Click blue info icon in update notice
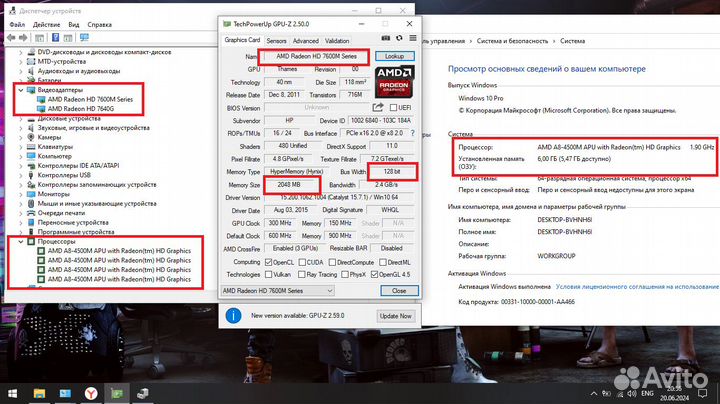 (233, 316)
